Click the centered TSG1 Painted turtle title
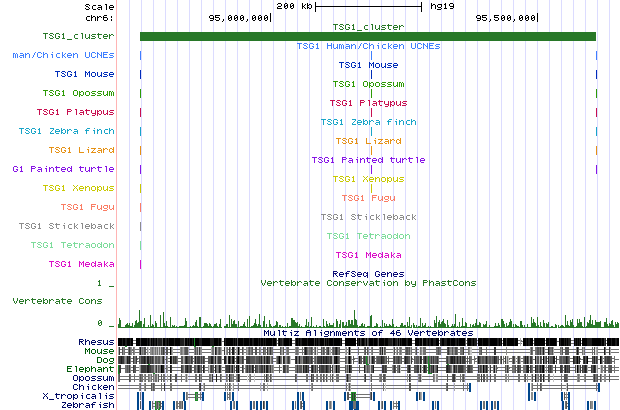620x410 pixels. pos(368,160)
